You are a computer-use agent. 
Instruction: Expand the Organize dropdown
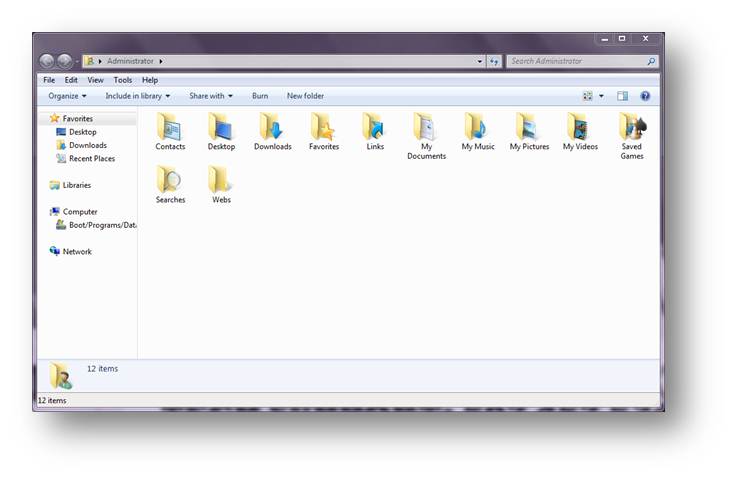click(x=68, y=96)
